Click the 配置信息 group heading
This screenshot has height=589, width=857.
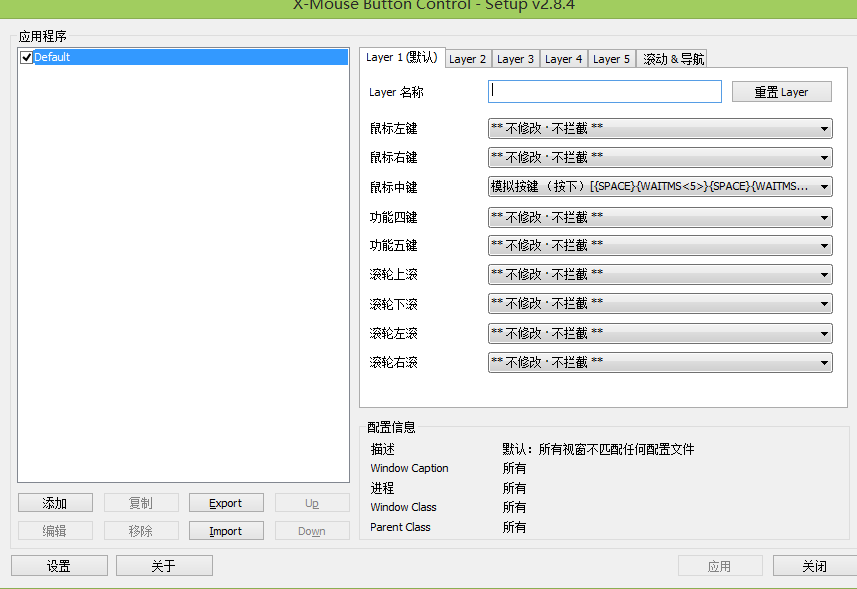391,427
